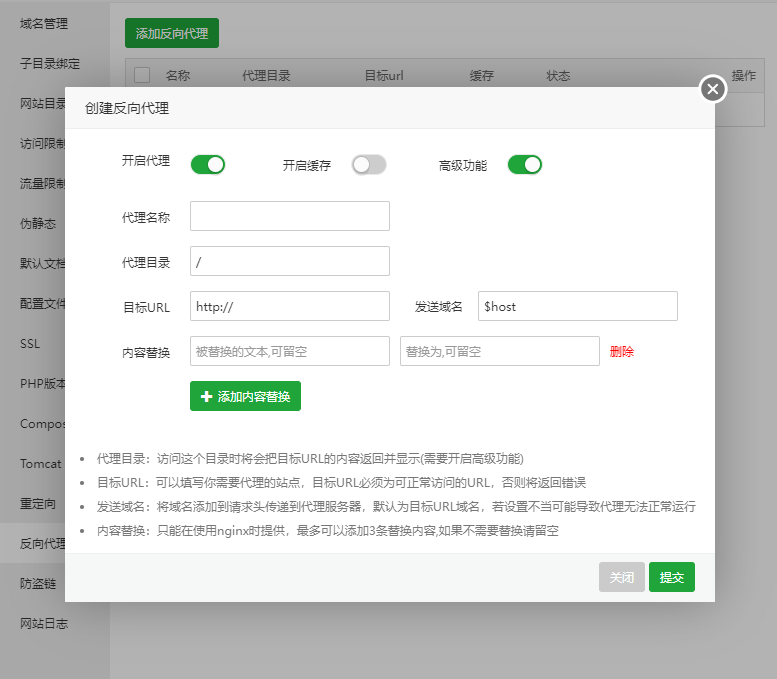Open Composer in the sidebar
The height and width of the screenshot is (679, 777).
click(x=43, y=424)
